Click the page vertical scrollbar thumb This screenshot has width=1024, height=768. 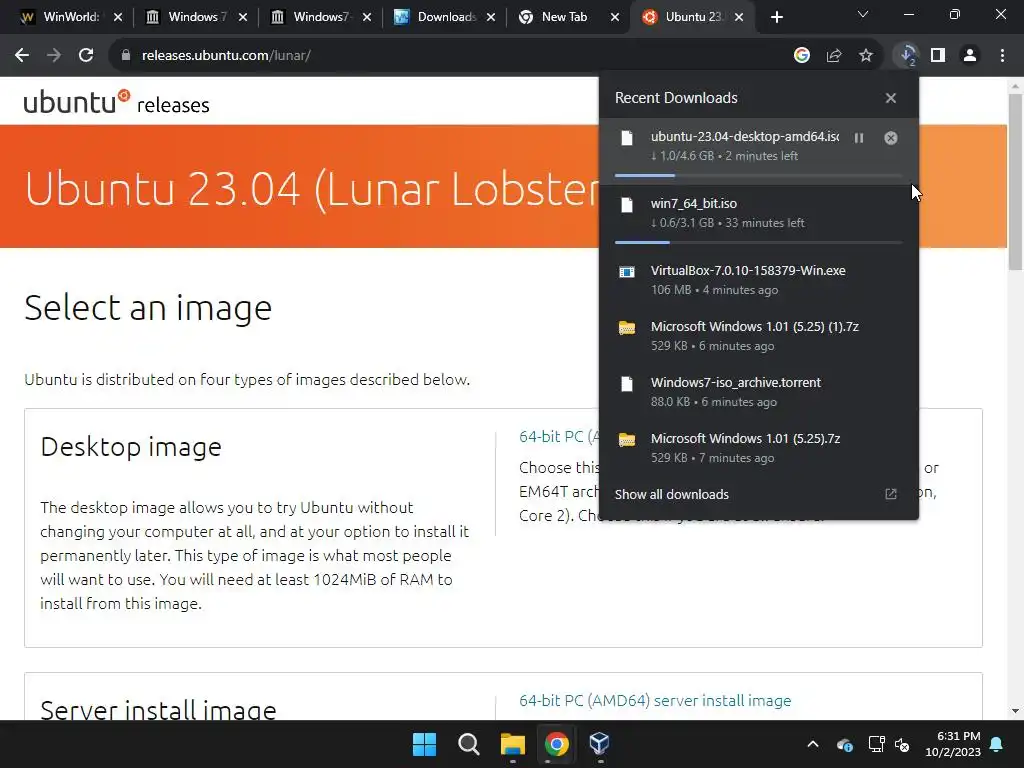1015,182
